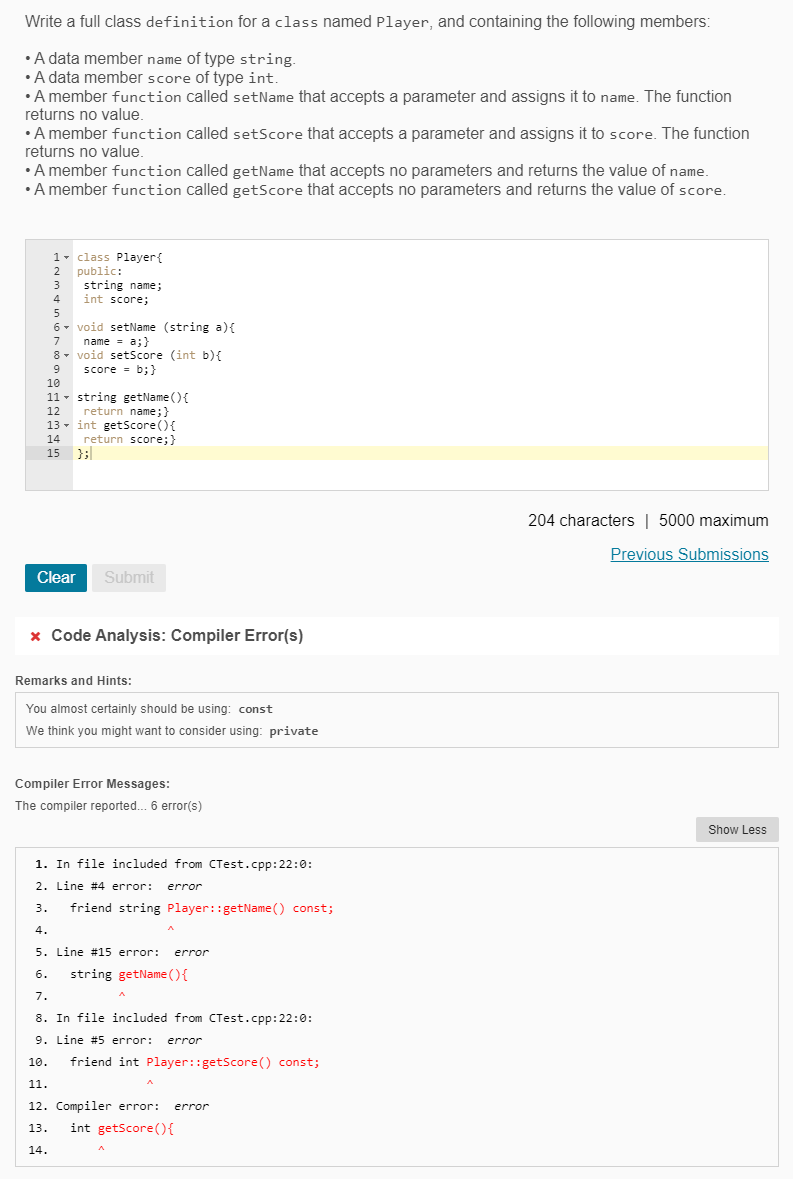The image size is (793, 1179).
Task: Click 'Remarks and Hints:' label
Action: (73, 680)
